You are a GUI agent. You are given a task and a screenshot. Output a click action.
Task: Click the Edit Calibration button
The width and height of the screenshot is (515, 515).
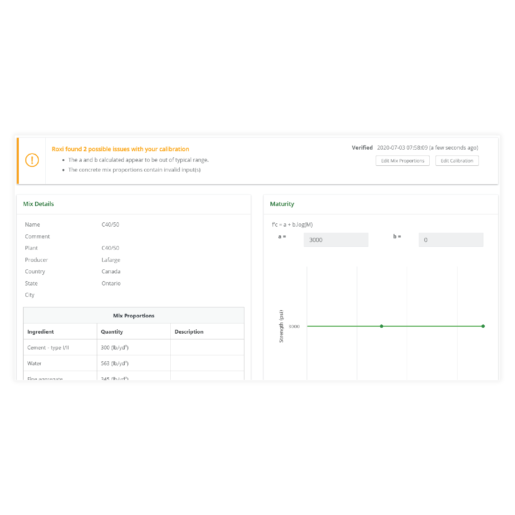[457, 161]
